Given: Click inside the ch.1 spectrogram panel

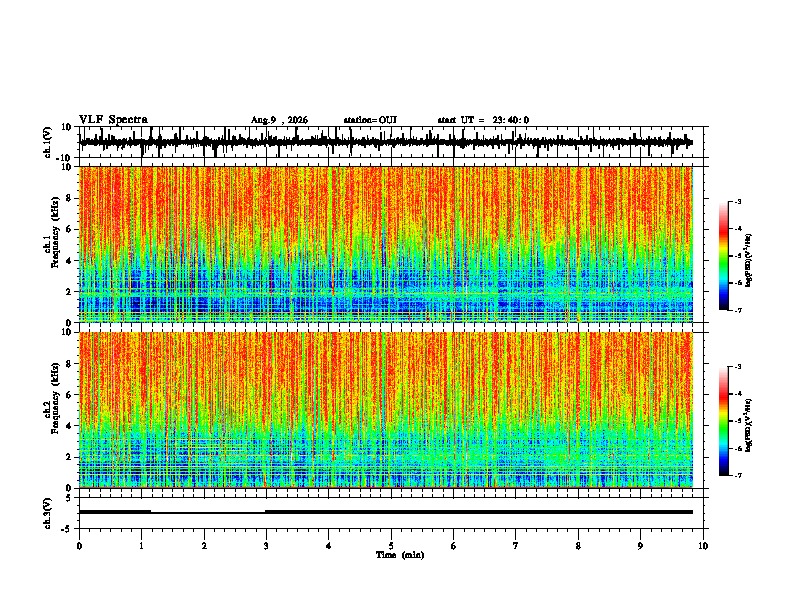Looking at the screenshot, I should pos(386,244).
